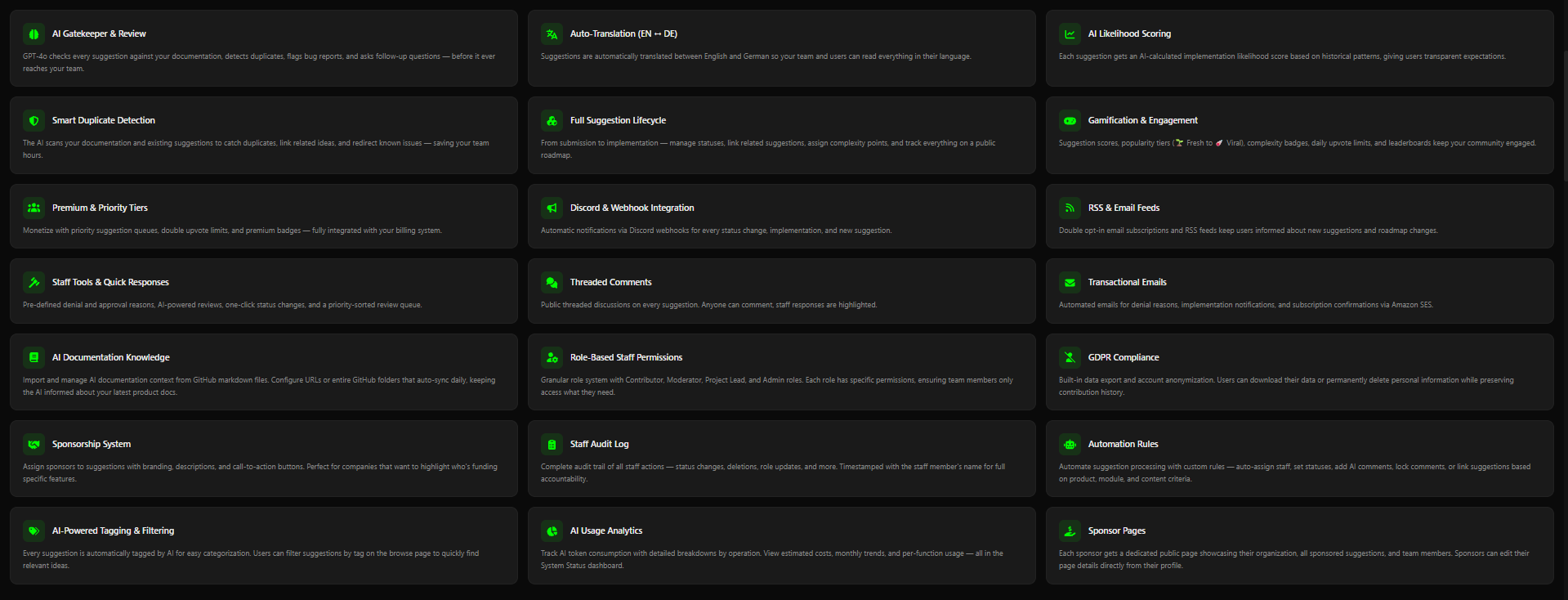The image size is (1568, 600).
Task: Select the AI-Powered Tagging tag icon
Action: pyautogui.click(x=34, y=531)
